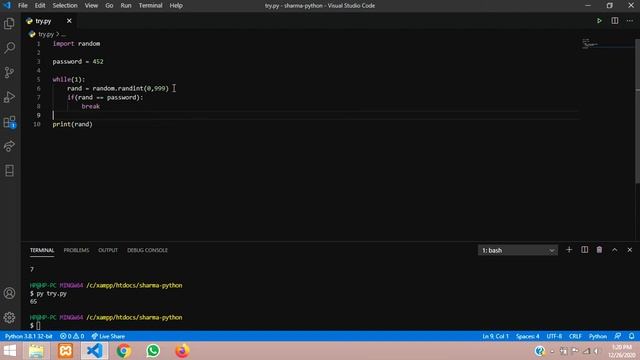Viewport: 640px width, 360px height.
Task: Click try.py in the breadcrumb
Action: pos(46,34)
